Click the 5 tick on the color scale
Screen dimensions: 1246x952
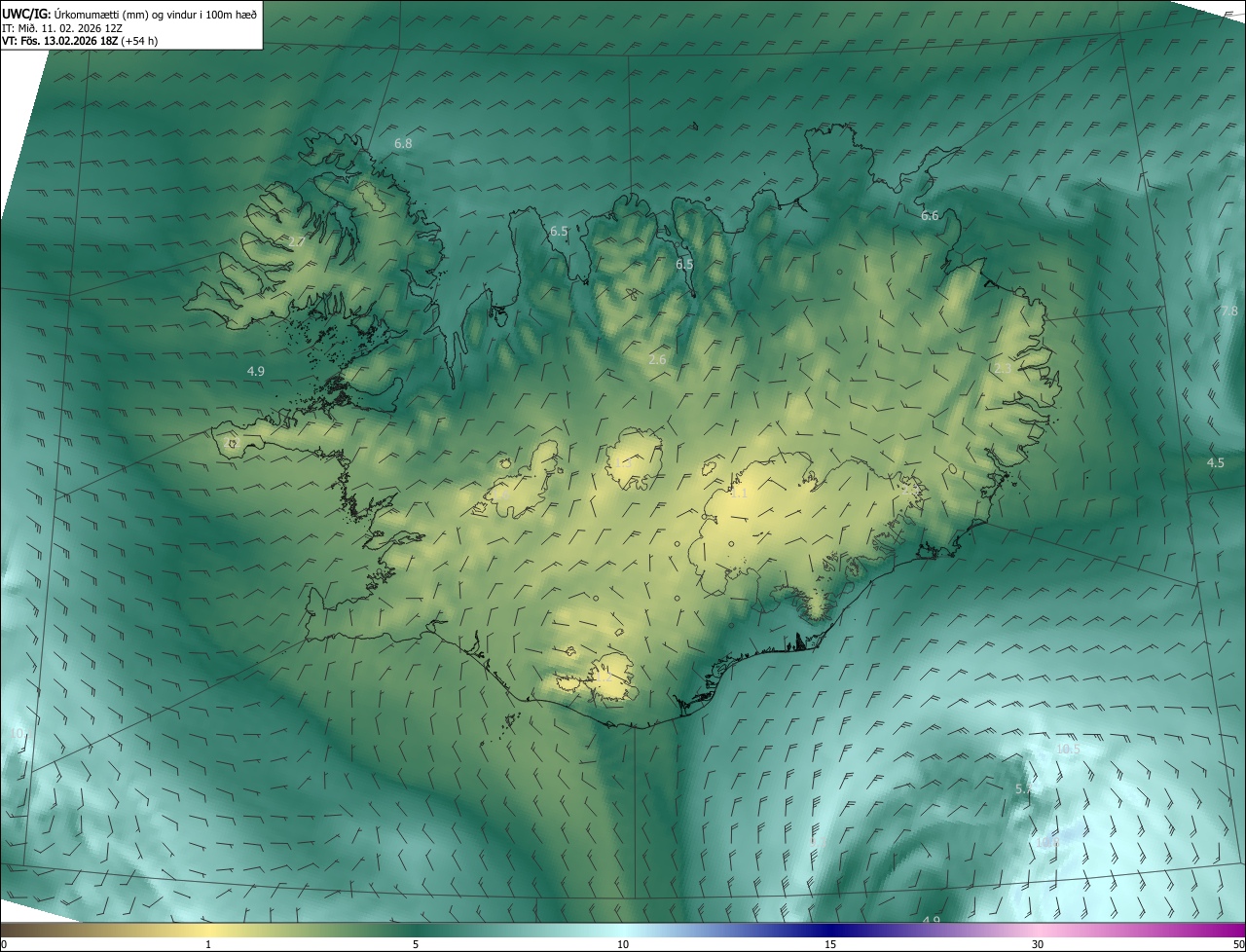pos(416,944)
